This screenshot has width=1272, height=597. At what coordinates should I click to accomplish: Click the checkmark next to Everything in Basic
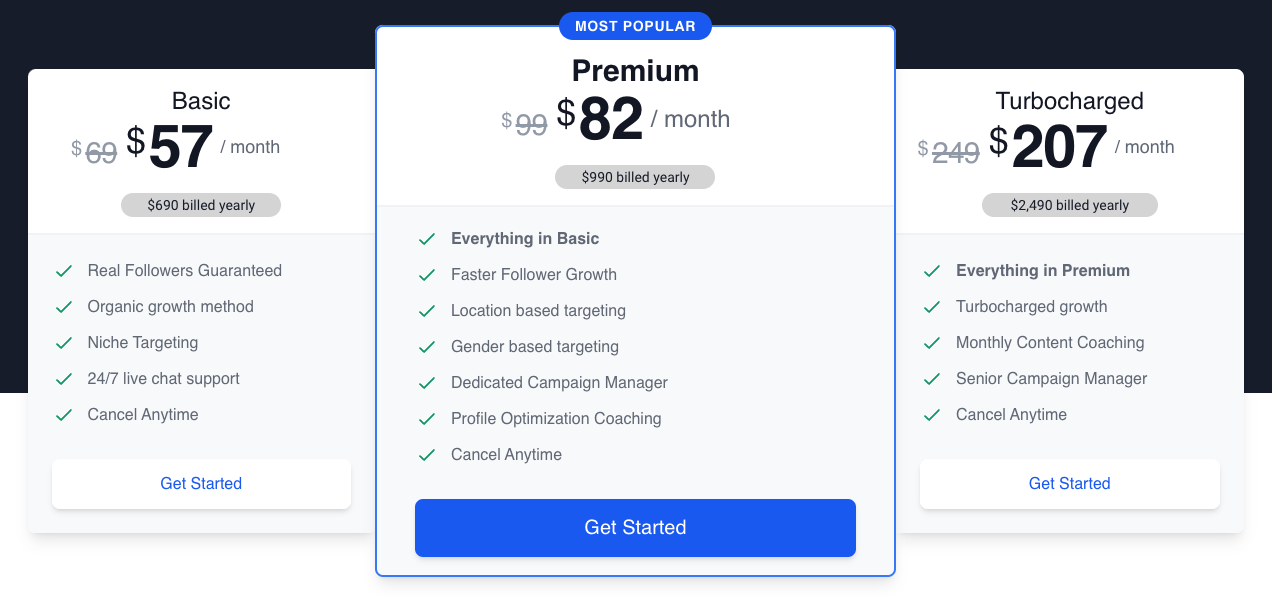tap(427, 238)
